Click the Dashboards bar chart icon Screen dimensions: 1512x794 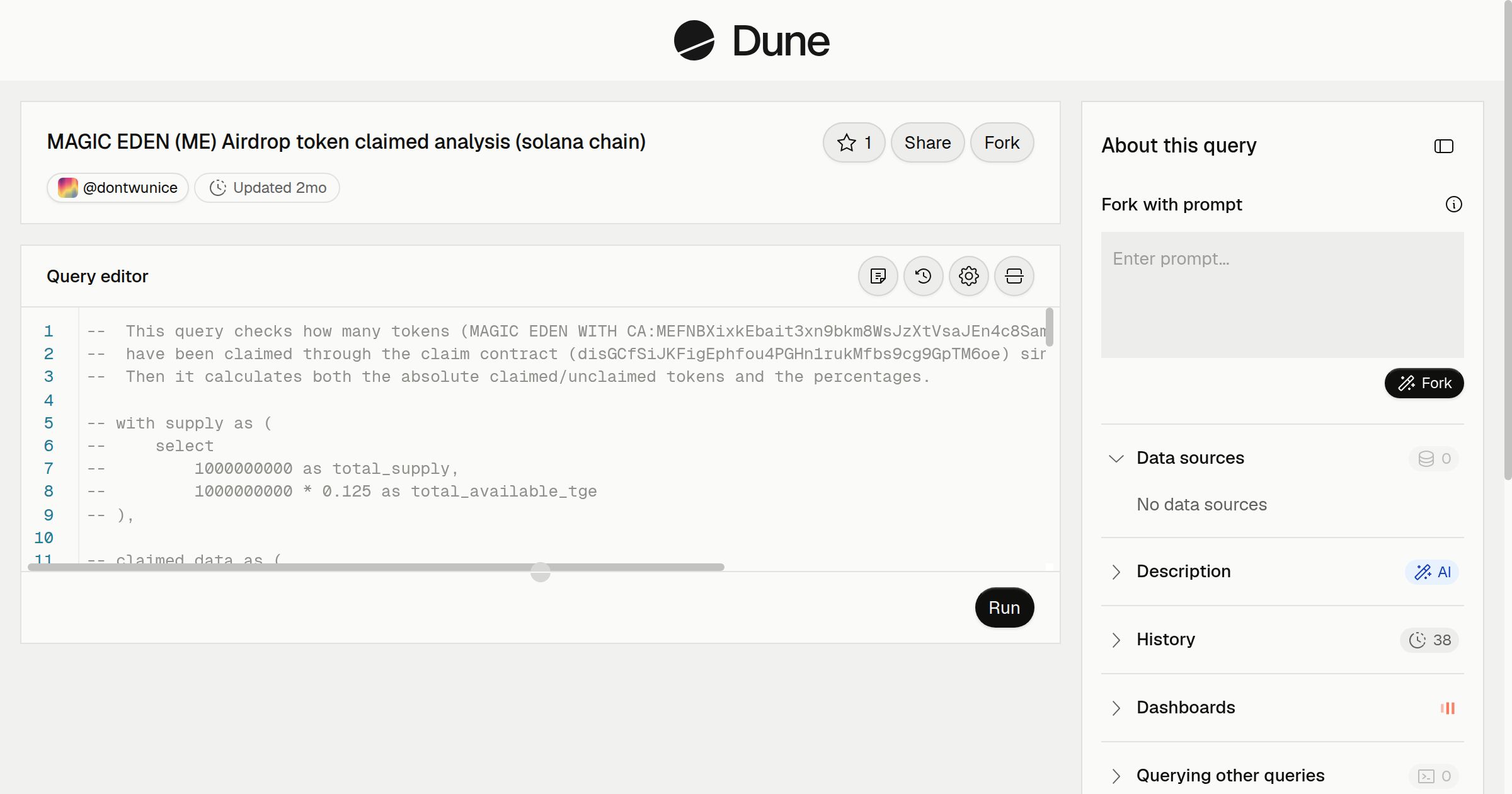click(x=1448, y=708)
